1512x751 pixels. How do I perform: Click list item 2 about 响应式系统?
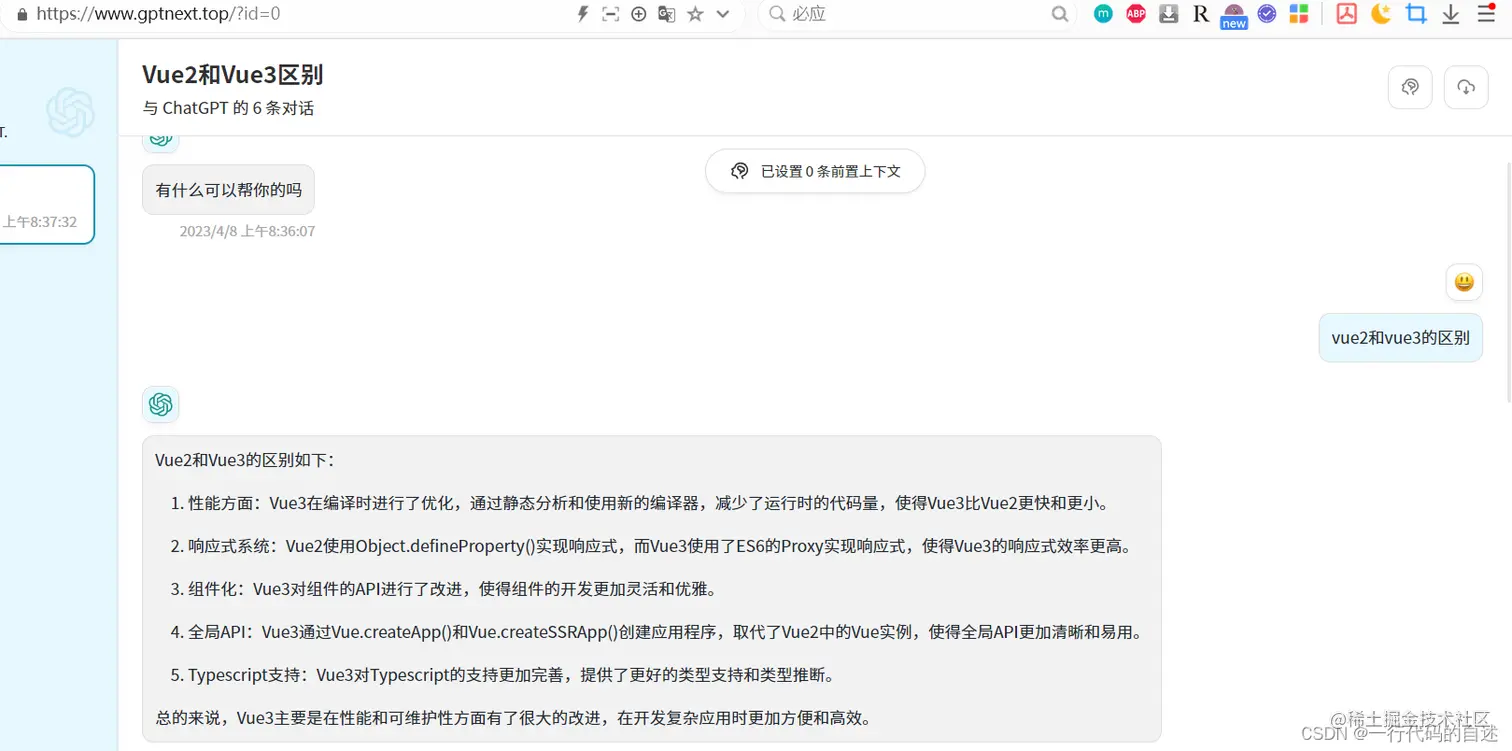(x=650, y=546)
